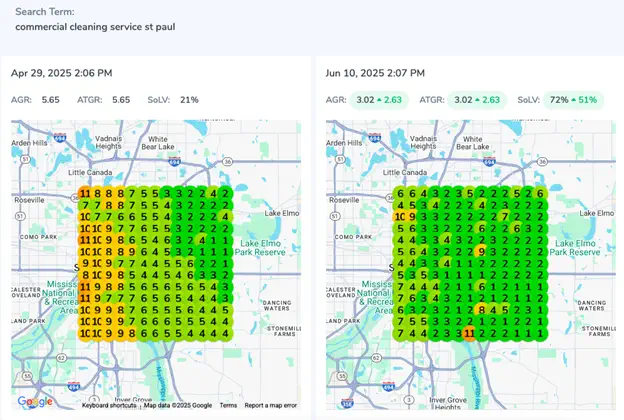Select the yellow 10 rank marker on June map

400,217
